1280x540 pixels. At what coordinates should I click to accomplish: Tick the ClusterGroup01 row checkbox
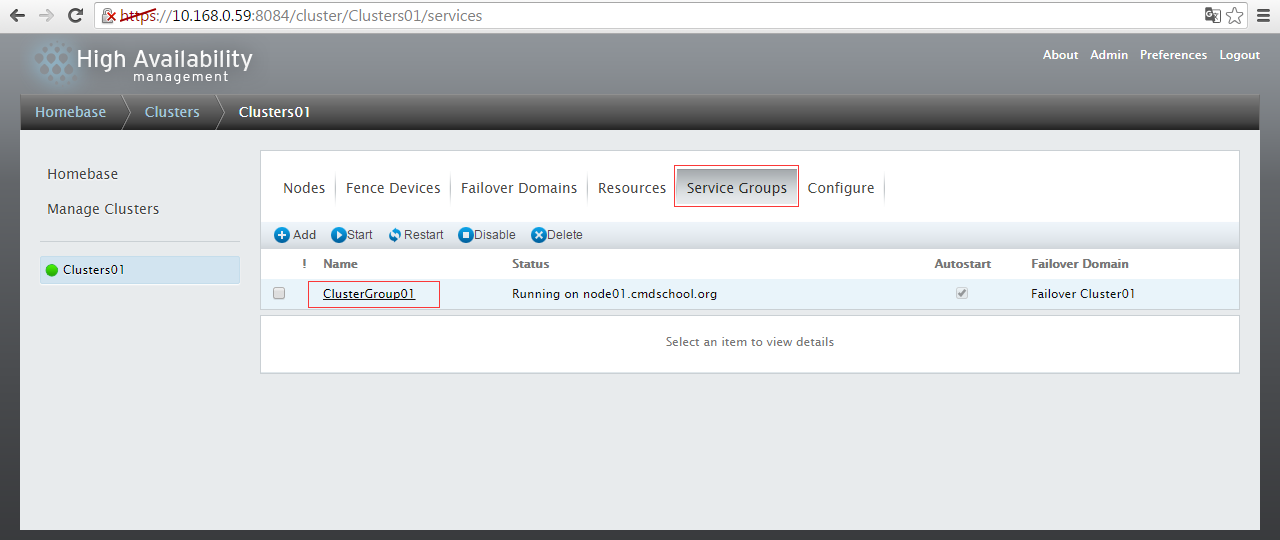click(279, 294)
